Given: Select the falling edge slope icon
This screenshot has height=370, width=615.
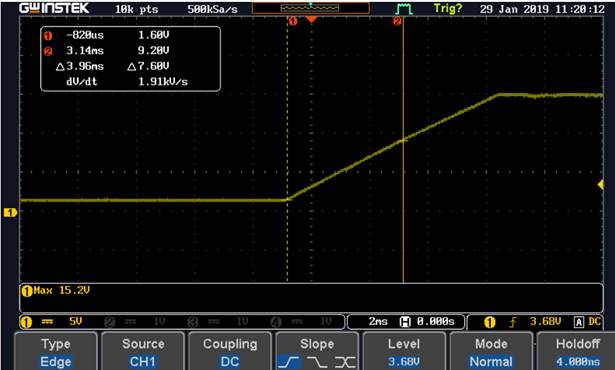Looking at the screenshot, I should (x=317, y=362).
